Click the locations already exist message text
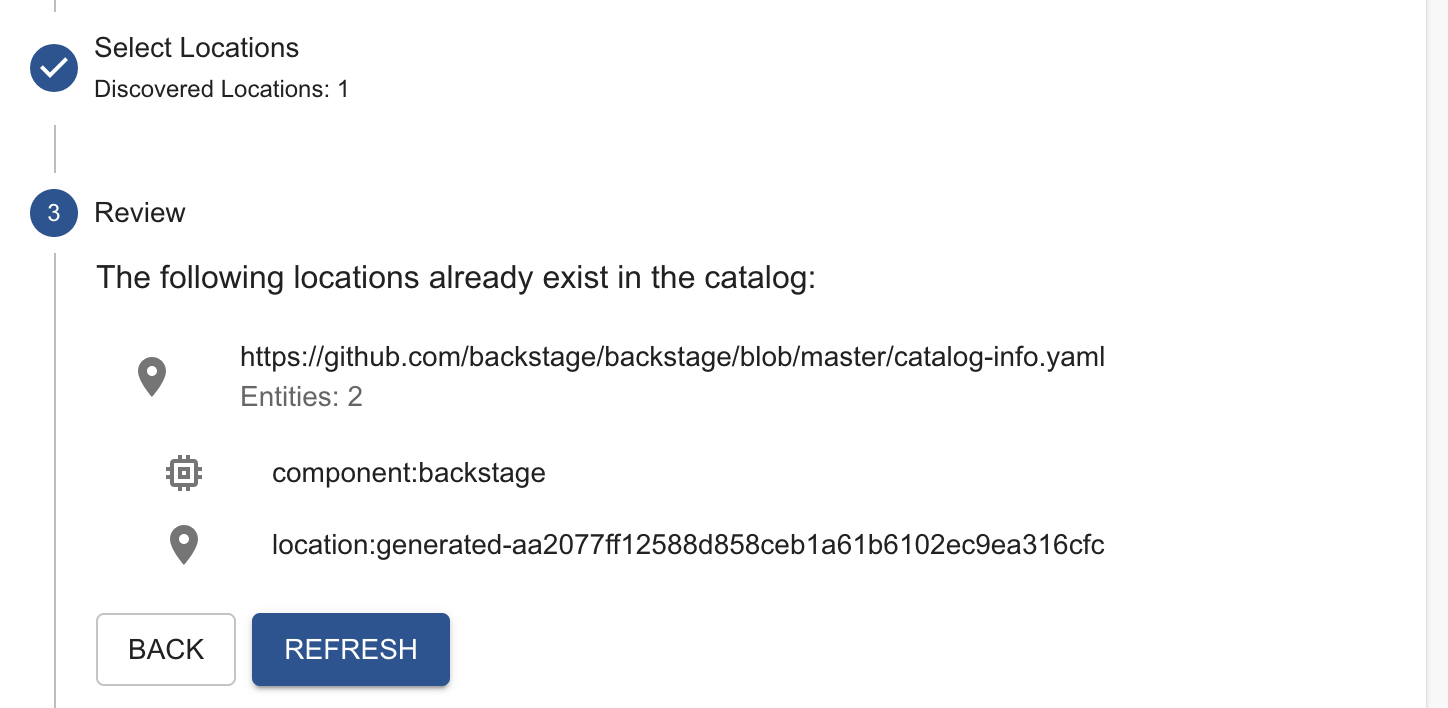1448x708 pixels. pyautogui.click(x=455, y=277)
